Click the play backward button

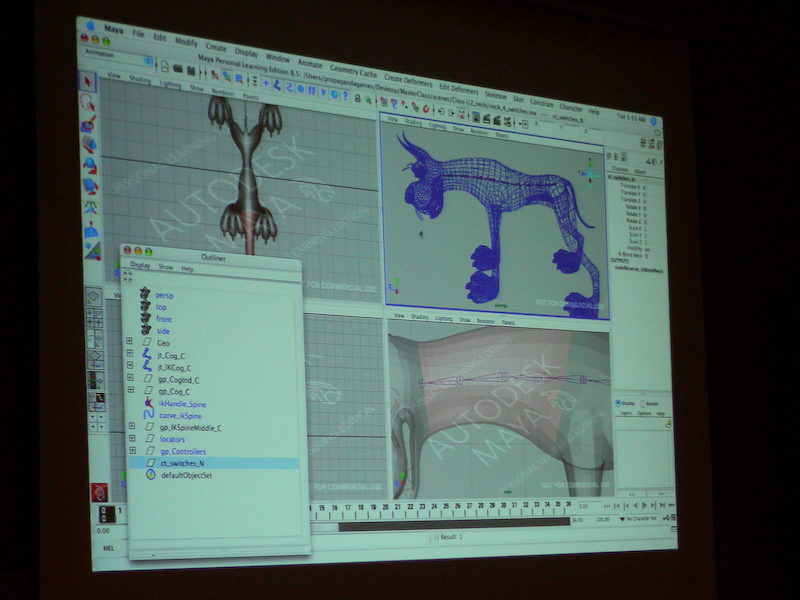[x=635, y=505]
